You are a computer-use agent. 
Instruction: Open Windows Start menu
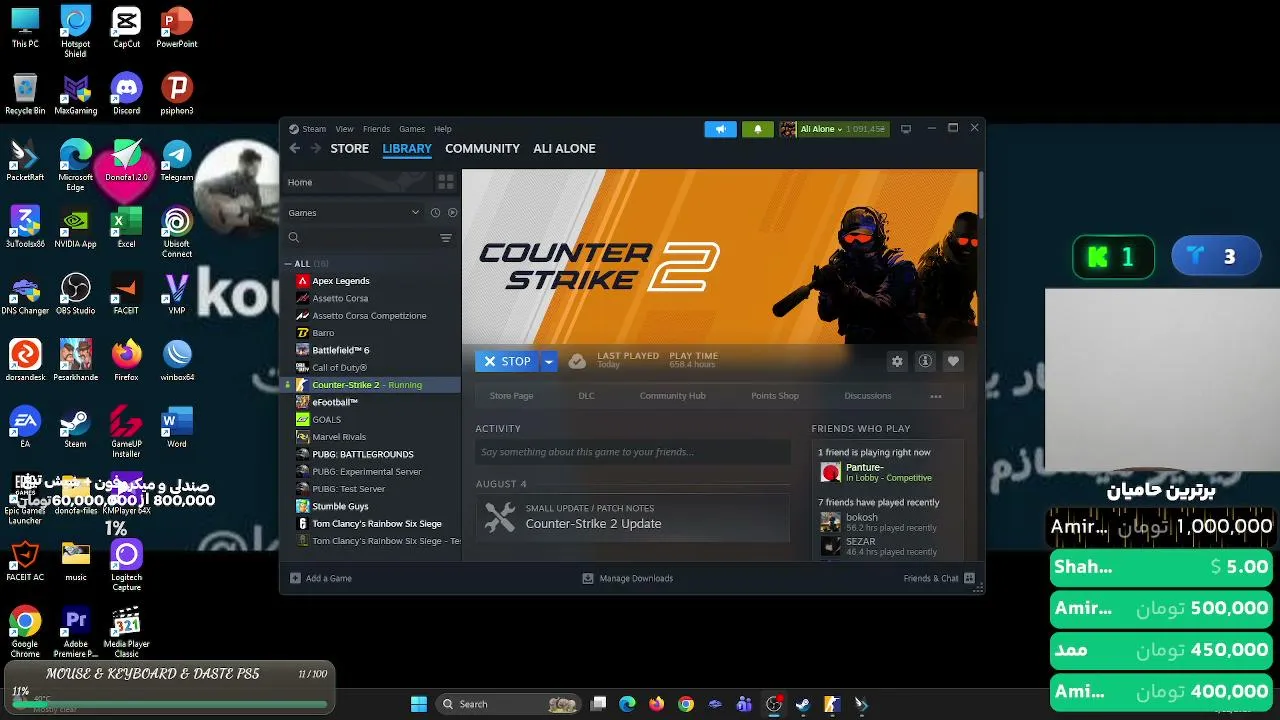coord(419,704)
